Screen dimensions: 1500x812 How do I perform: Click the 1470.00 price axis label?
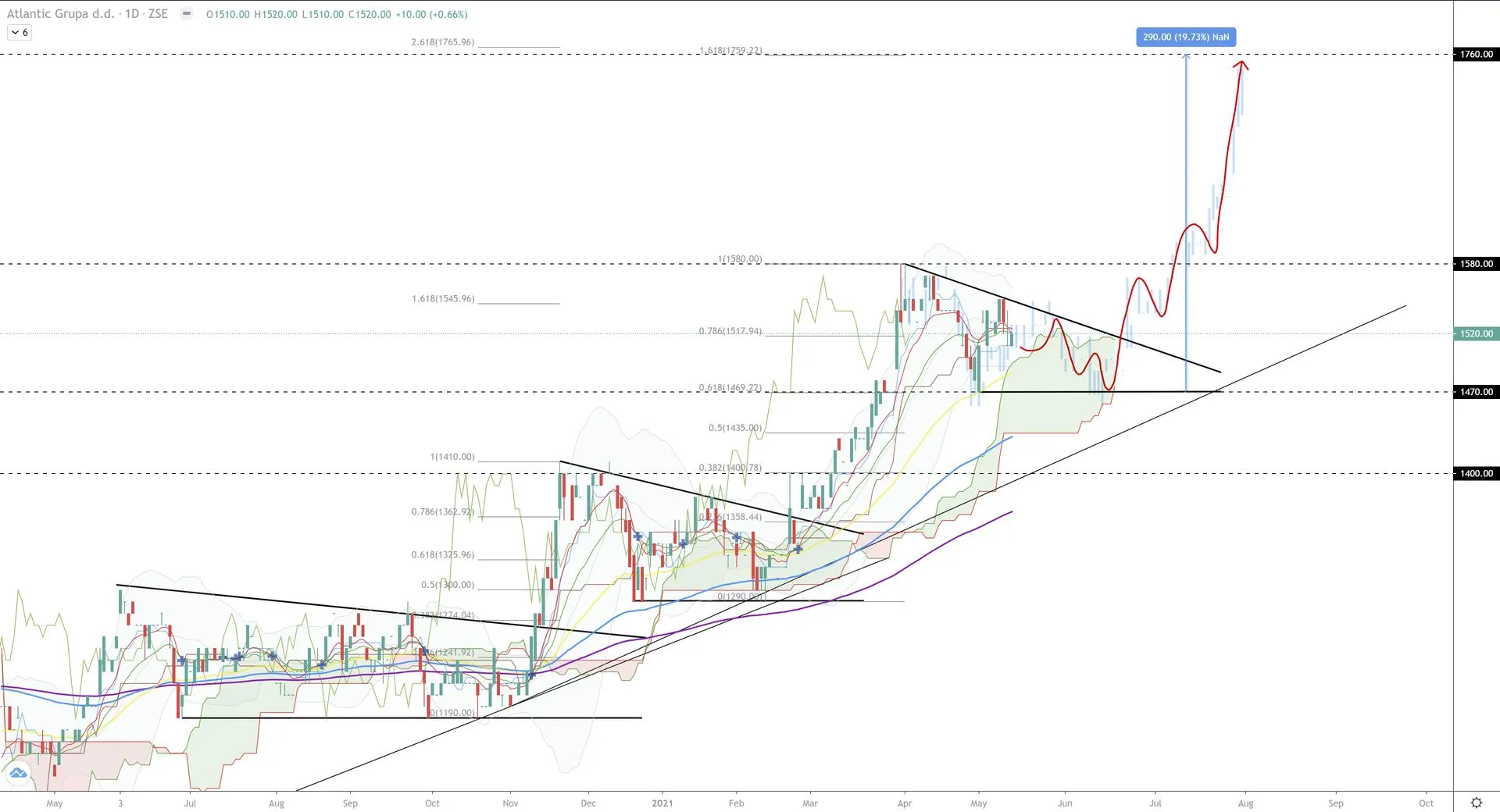[x=1477, y=392]
